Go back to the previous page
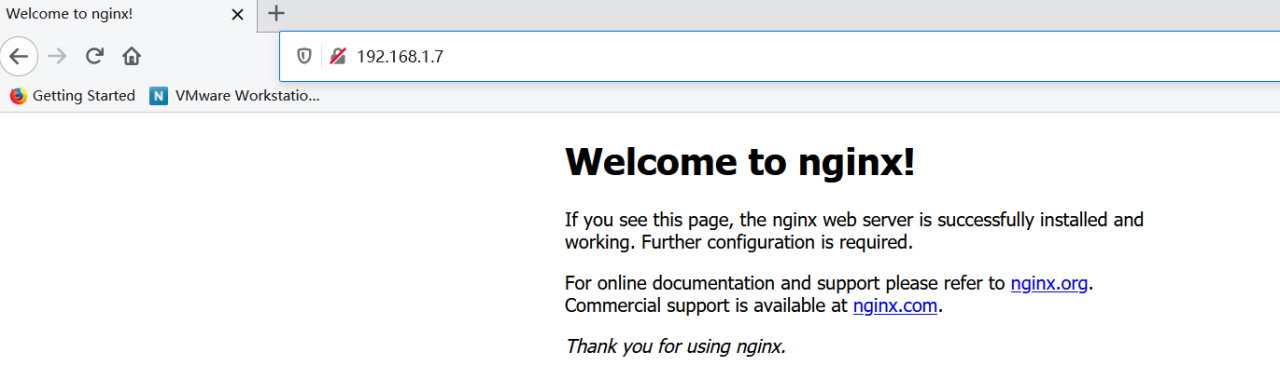The image size is (1280, 379). (18, 56)
